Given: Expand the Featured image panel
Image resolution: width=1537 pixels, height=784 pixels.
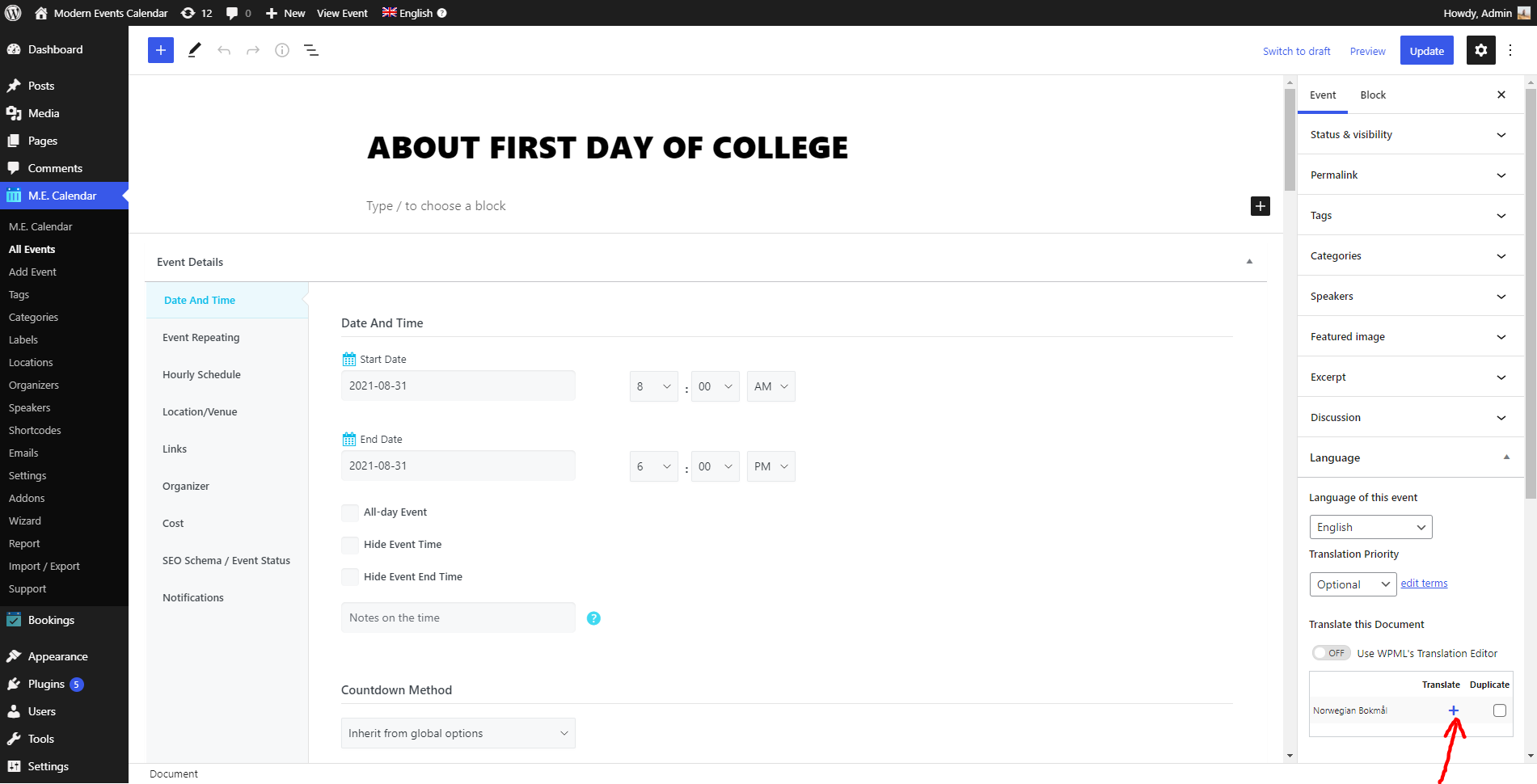Looking at the screenshot, I should (1405, 336).
